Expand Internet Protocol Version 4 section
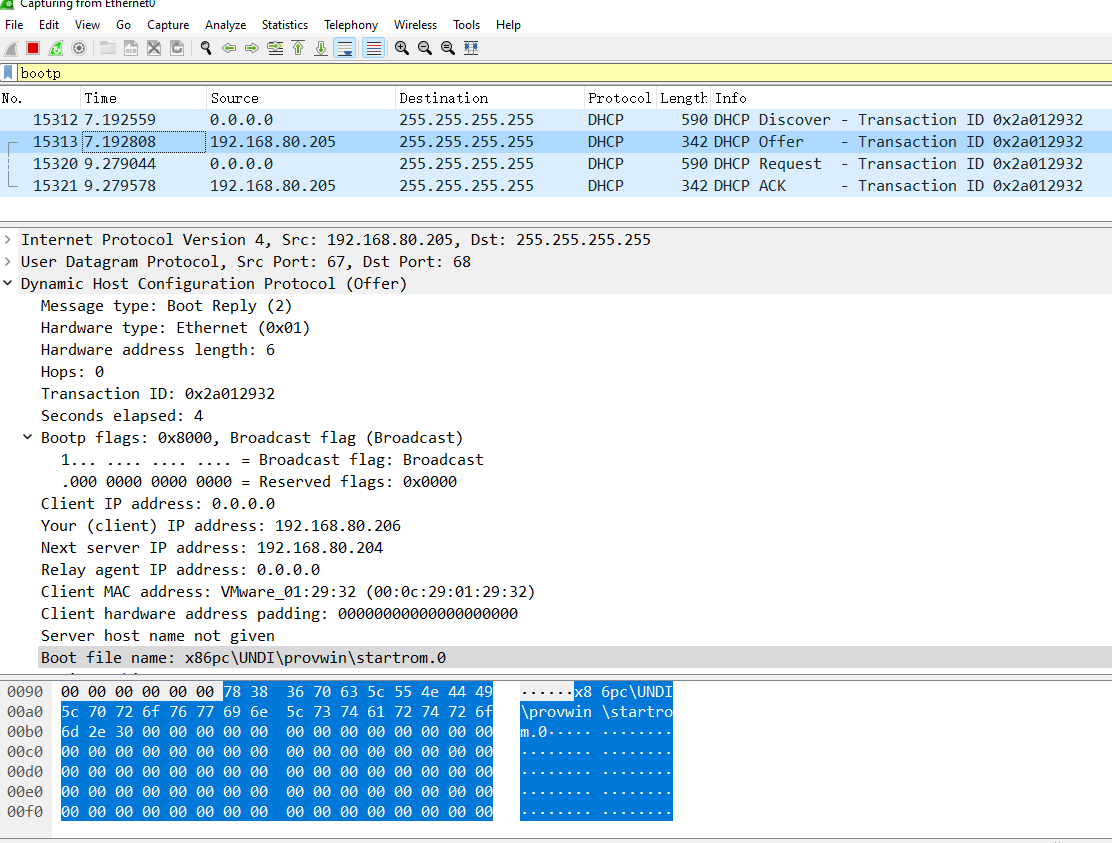The width and height of the screenshot is (1112, 843). click(9, 240)
